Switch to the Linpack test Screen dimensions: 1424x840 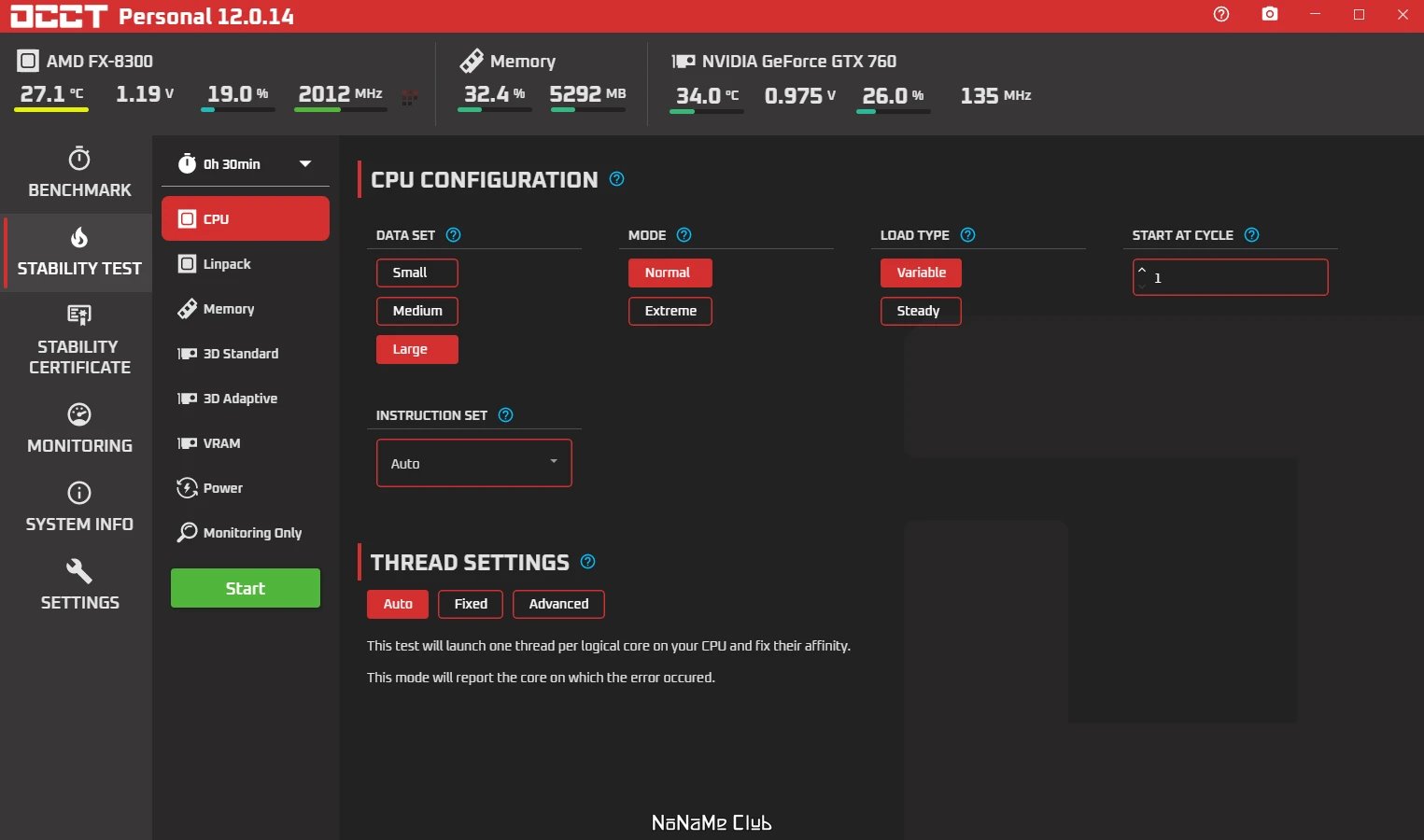(246, 264)
